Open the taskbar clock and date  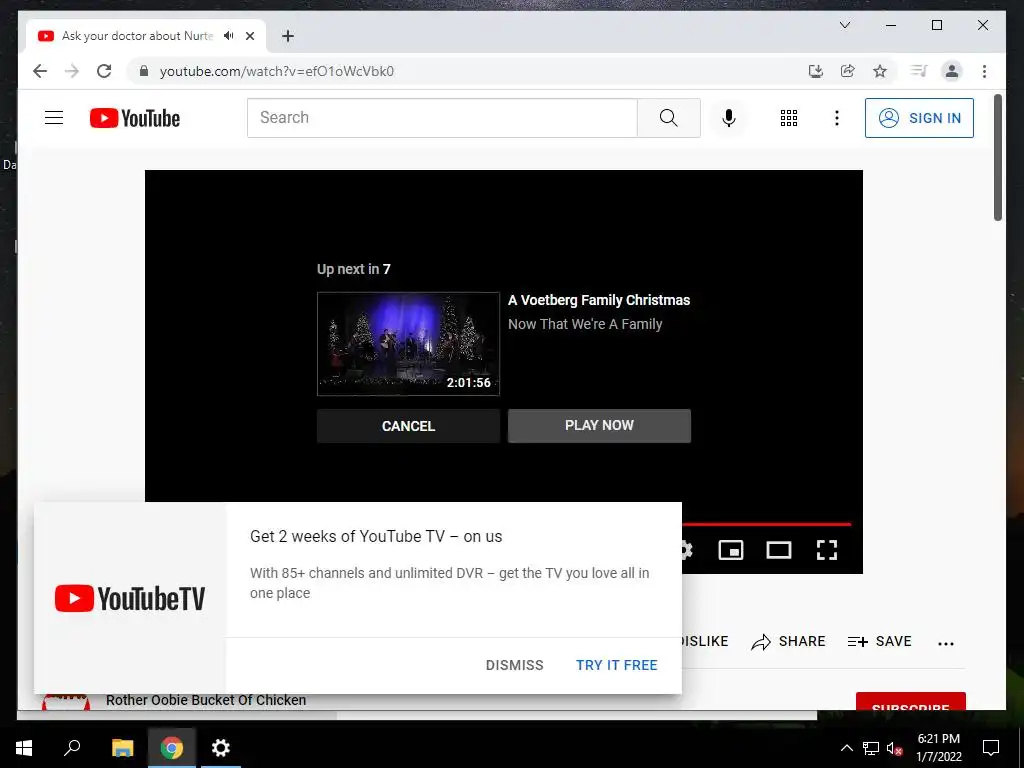(938, 748)
